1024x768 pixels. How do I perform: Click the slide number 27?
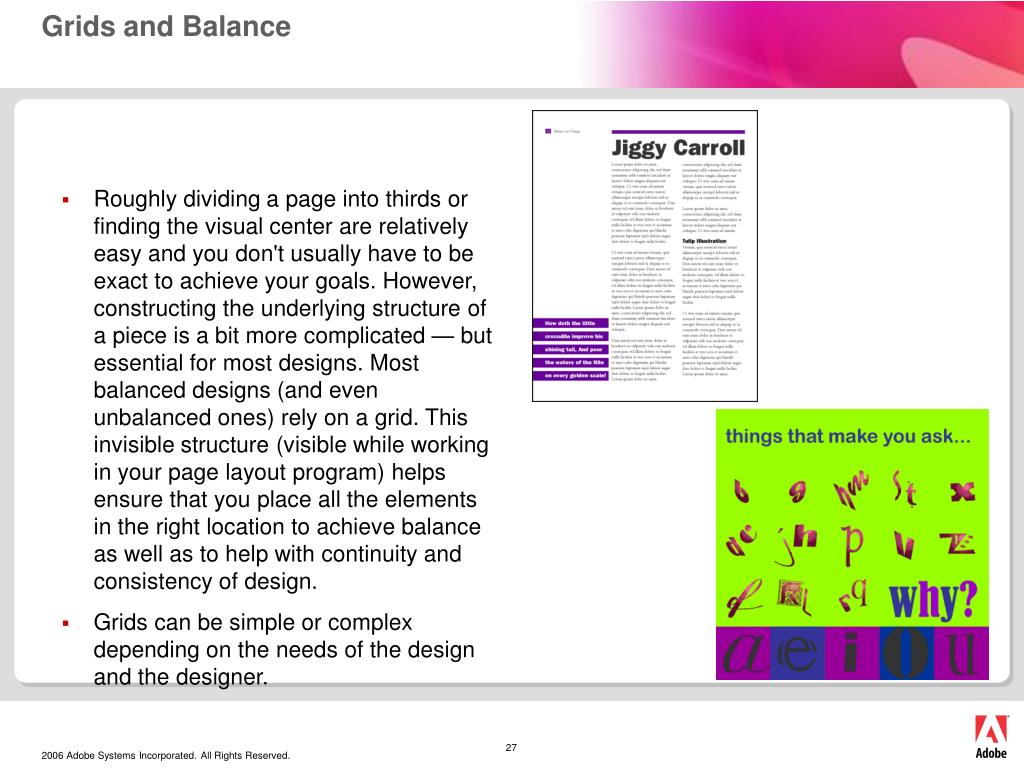pyautogui.click(x=511, y=747)
